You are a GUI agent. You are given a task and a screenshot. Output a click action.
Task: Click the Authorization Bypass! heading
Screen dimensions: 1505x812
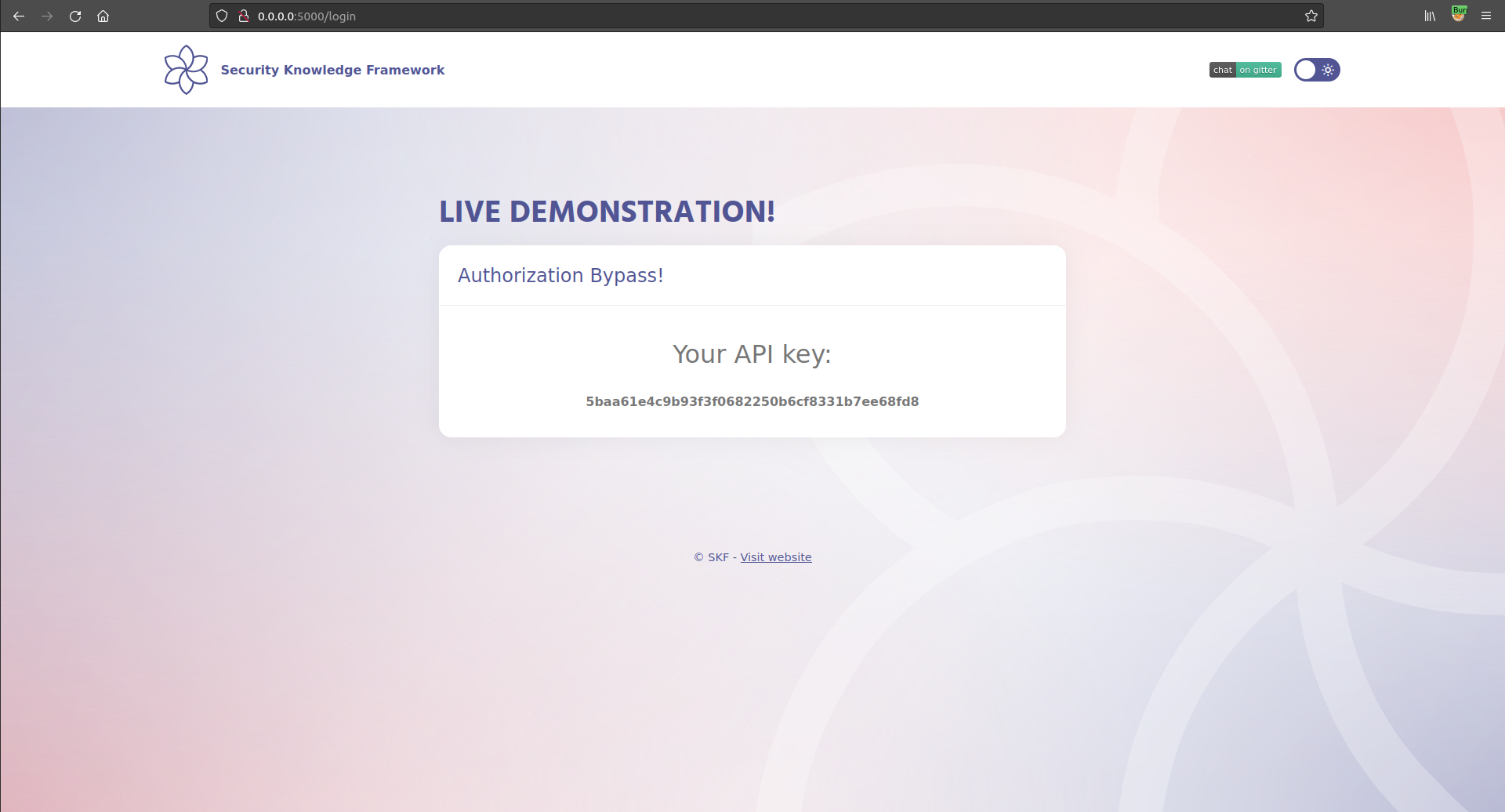tap(560, 276)
